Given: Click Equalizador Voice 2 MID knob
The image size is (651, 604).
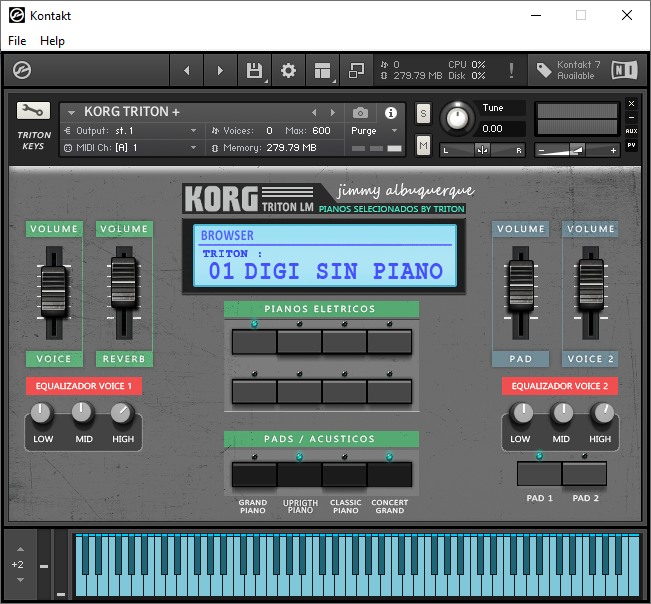Looking at the screenshot, I should (562, 413).
